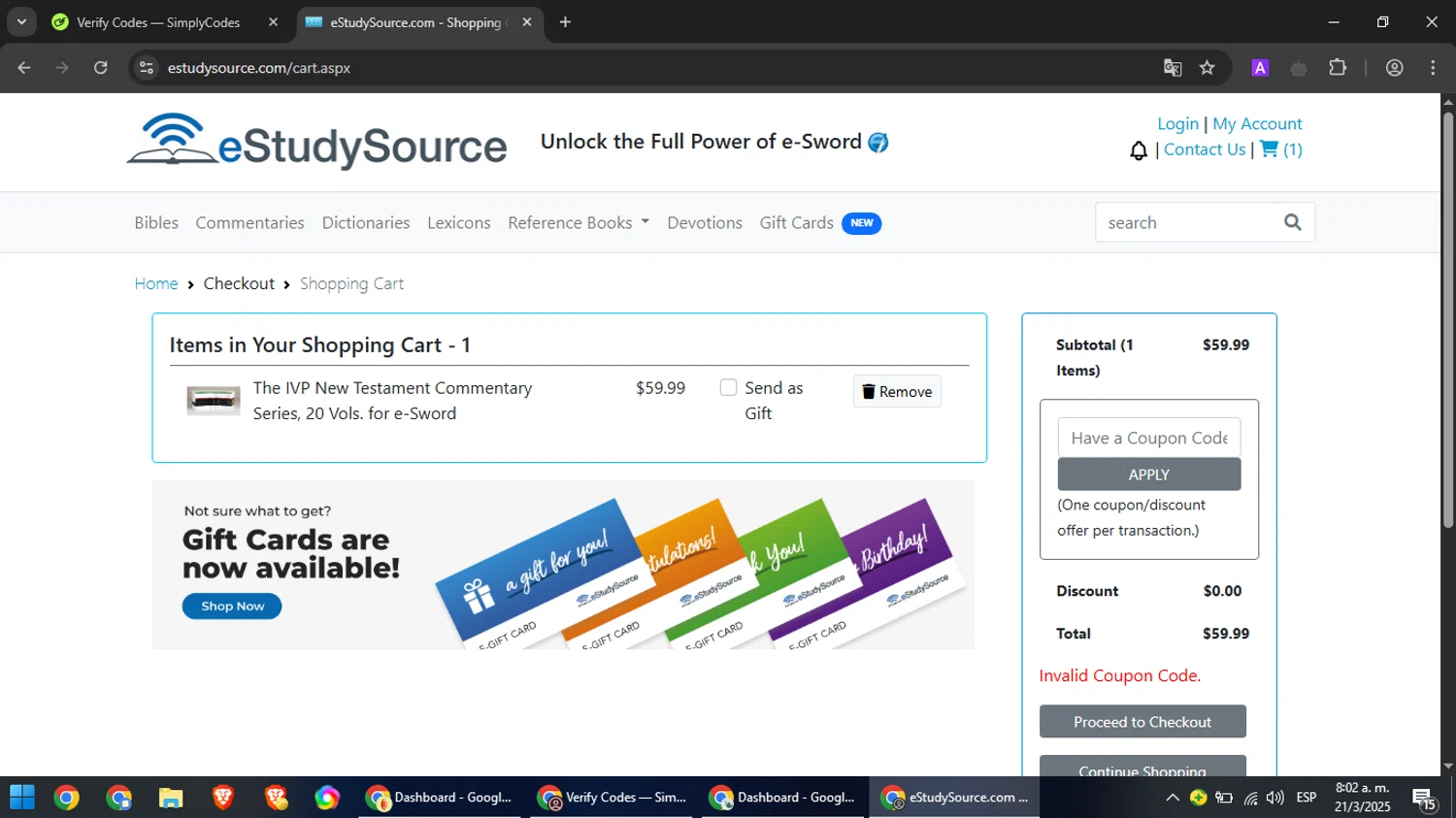Open a new browser tab
The width and height of the screenshot is (1456, 818).
point(565,22)
